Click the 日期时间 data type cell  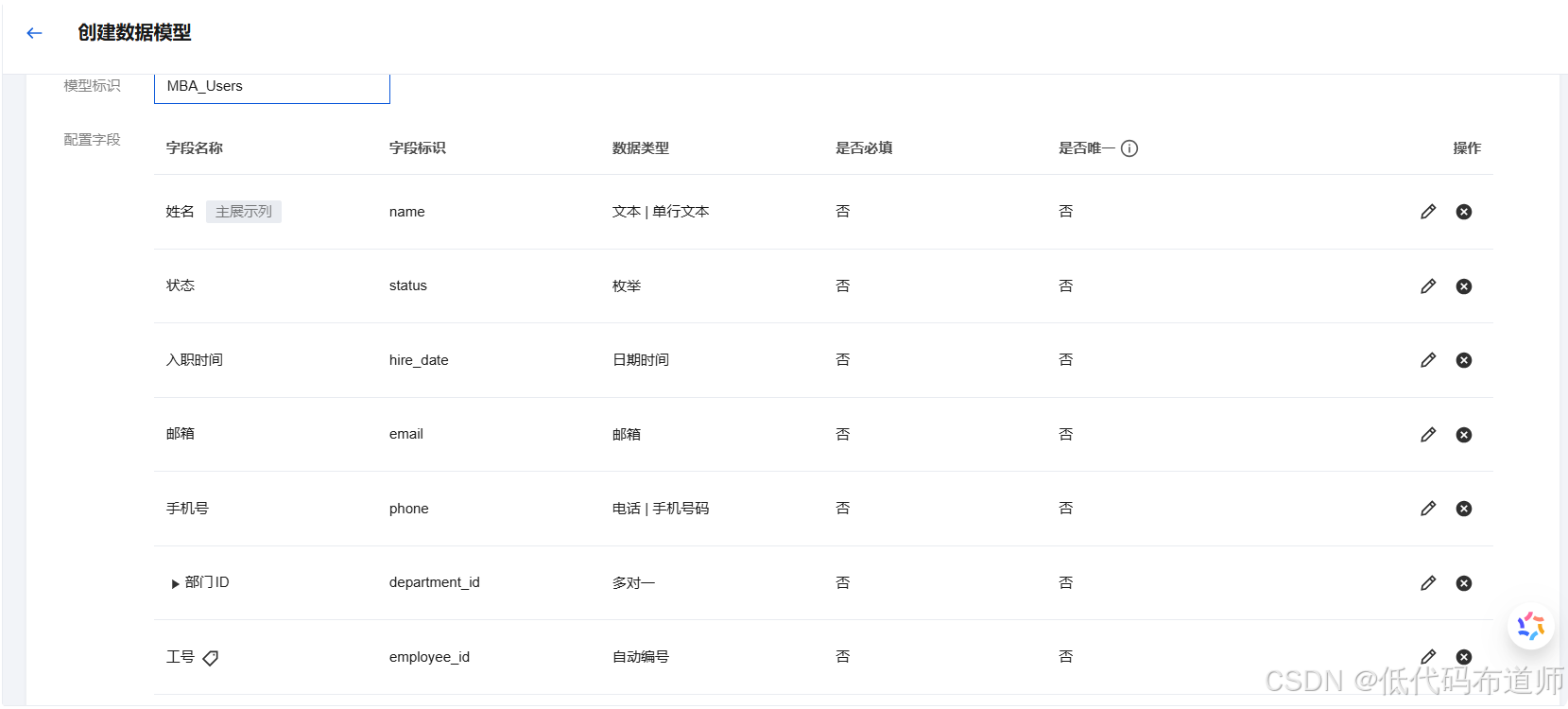click(x=641, y=360)
